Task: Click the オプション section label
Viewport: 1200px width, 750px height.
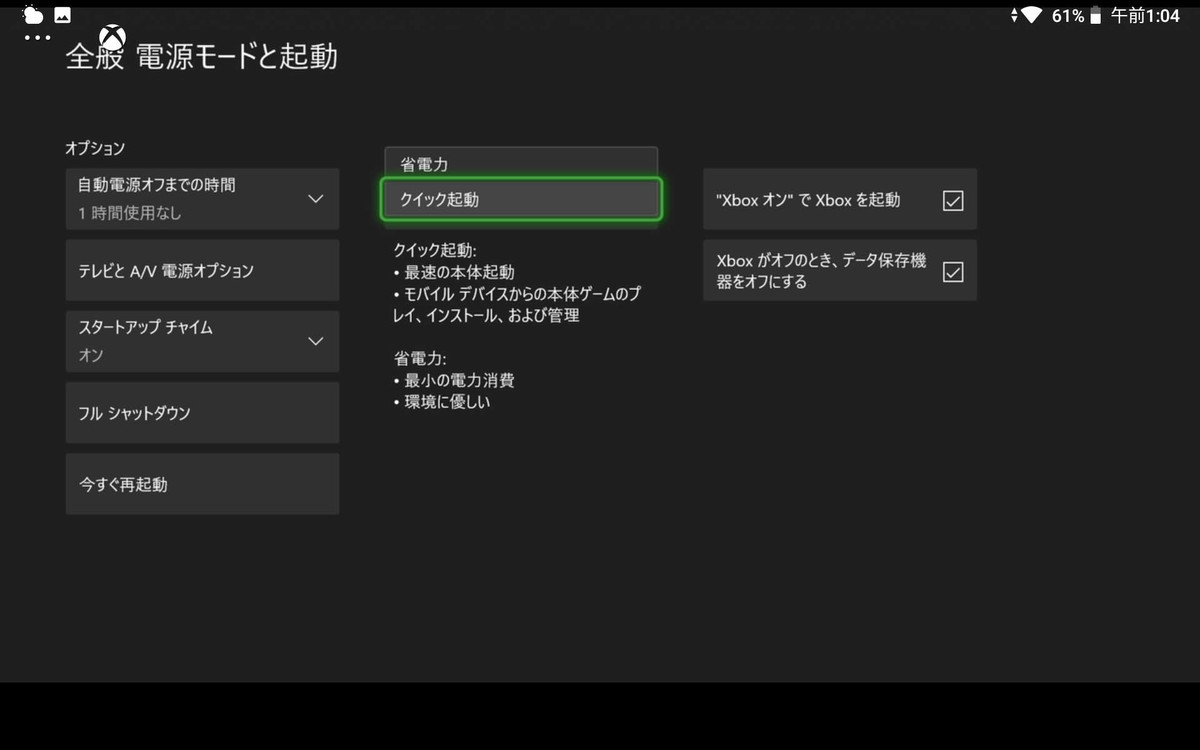Action: (x=95, y=148)
